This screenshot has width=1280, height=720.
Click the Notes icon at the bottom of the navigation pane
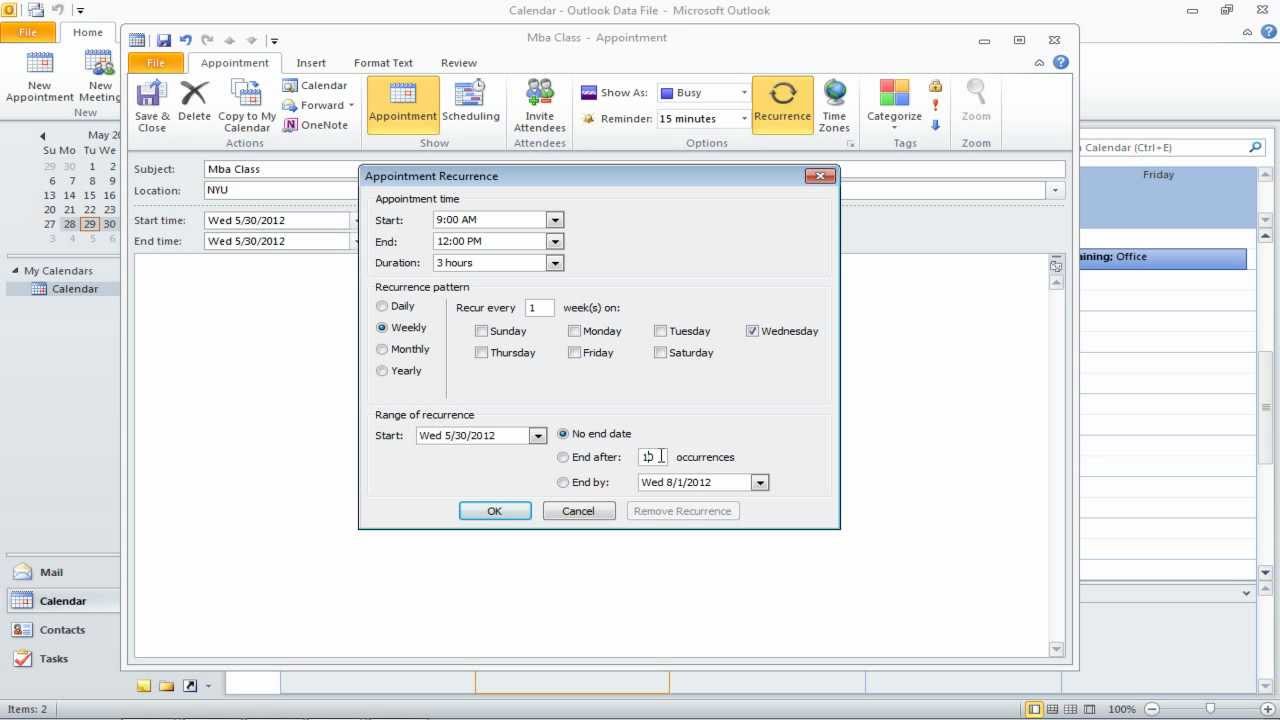tap(144, 686)
